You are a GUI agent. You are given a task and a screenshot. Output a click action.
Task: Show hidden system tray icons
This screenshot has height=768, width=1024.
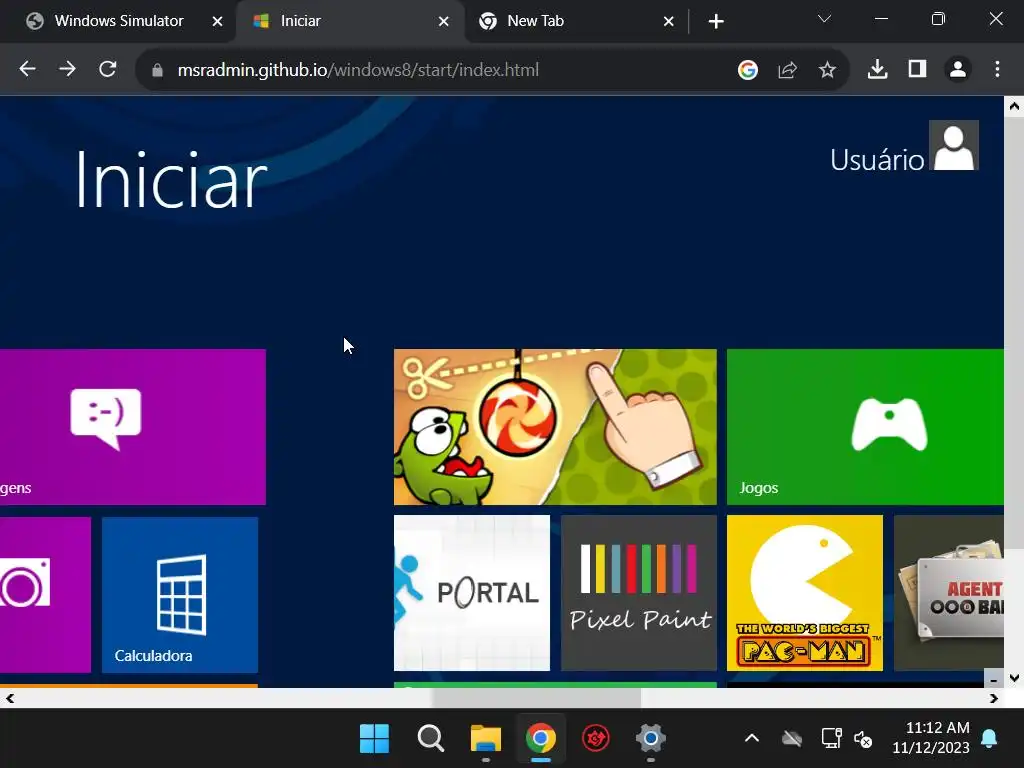[x=752, y=739]
